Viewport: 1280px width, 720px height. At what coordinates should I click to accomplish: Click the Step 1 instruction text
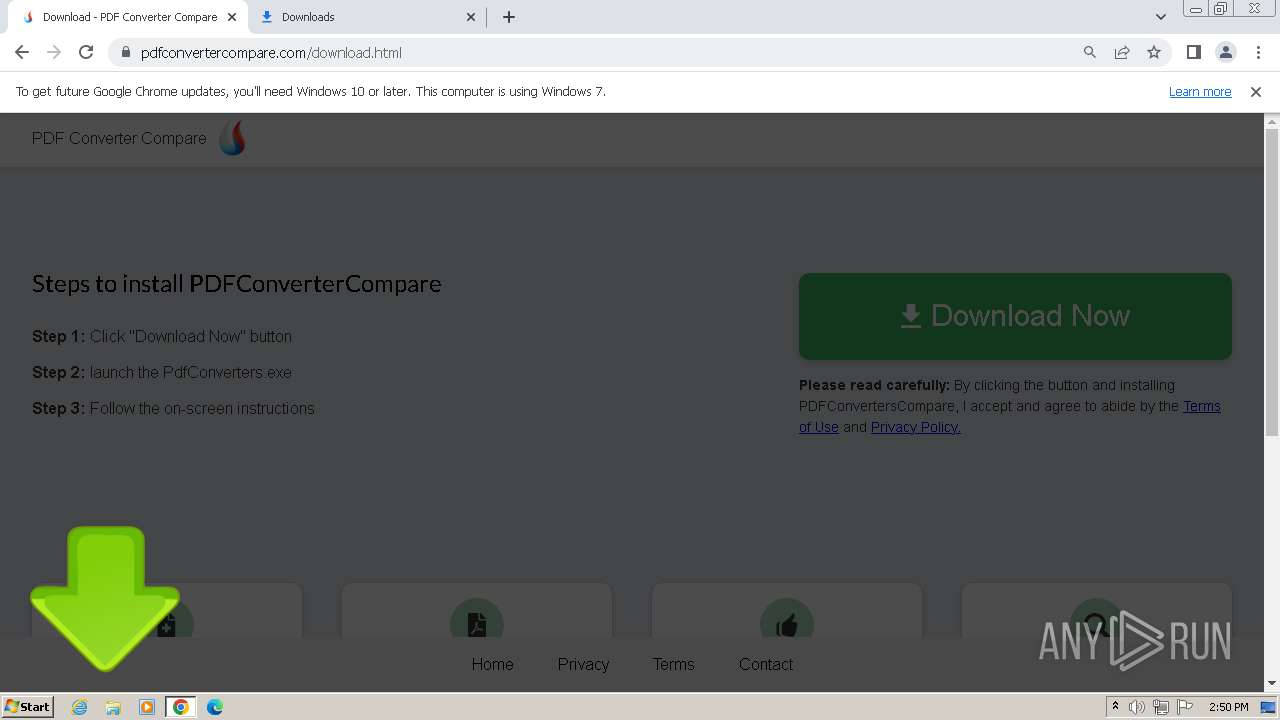point(162,336)
